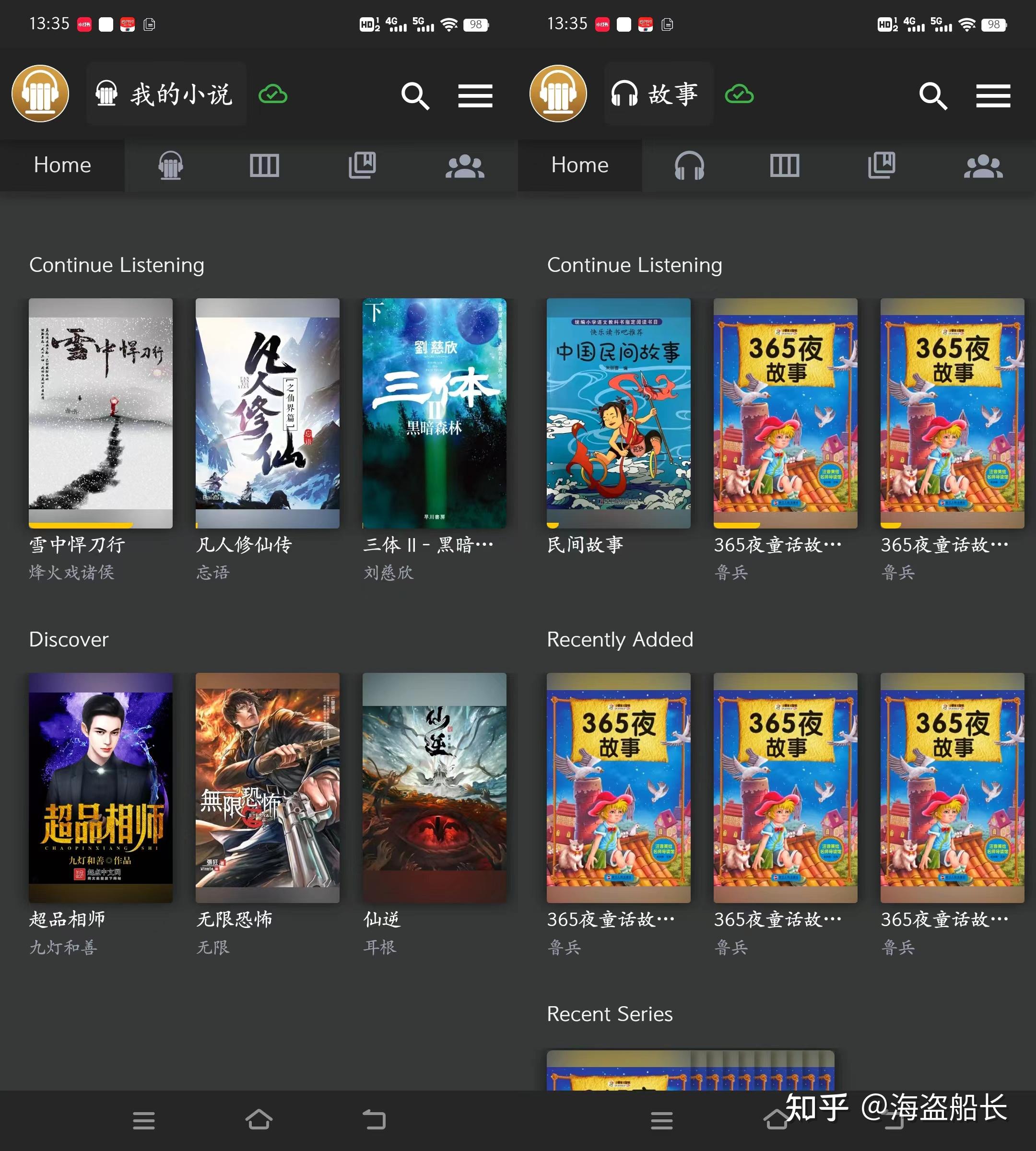Select the Home tab on the right screen
1036x1151 pixels.
tap(579, 165)
